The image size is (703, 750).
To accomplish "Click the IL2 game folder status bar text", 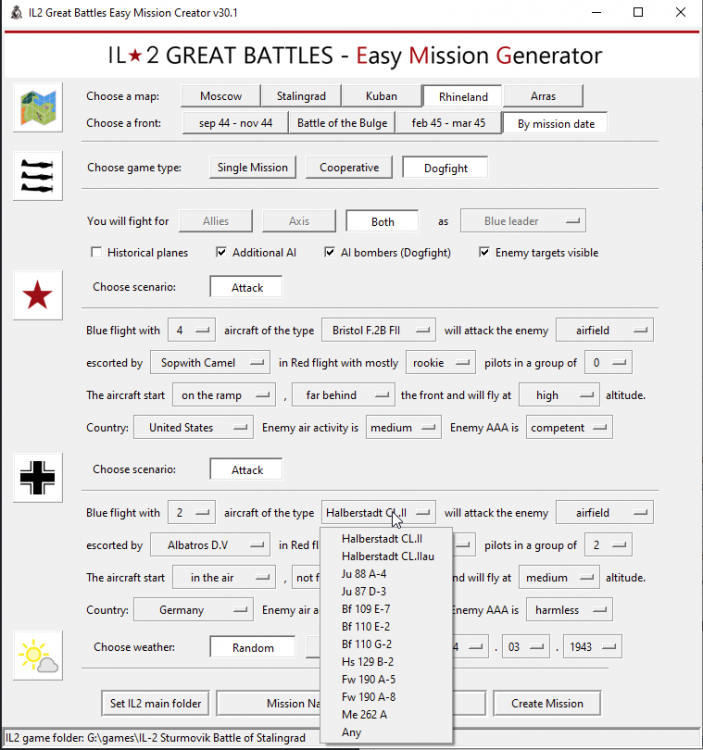I will (155, 738).
